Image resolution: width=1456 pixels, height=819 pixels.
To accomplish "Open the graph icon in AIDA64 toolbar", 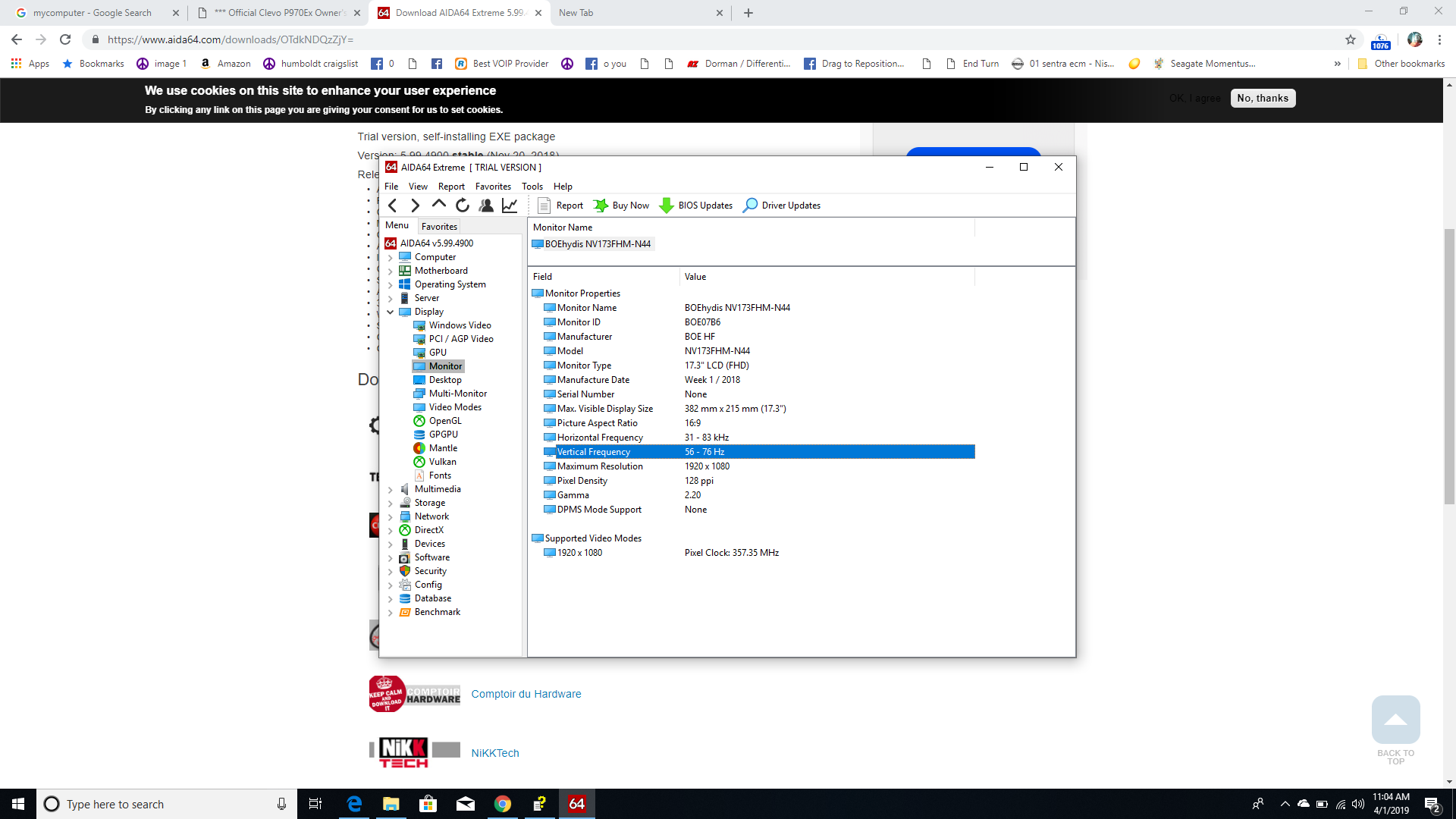I will [x=510, y=206].
